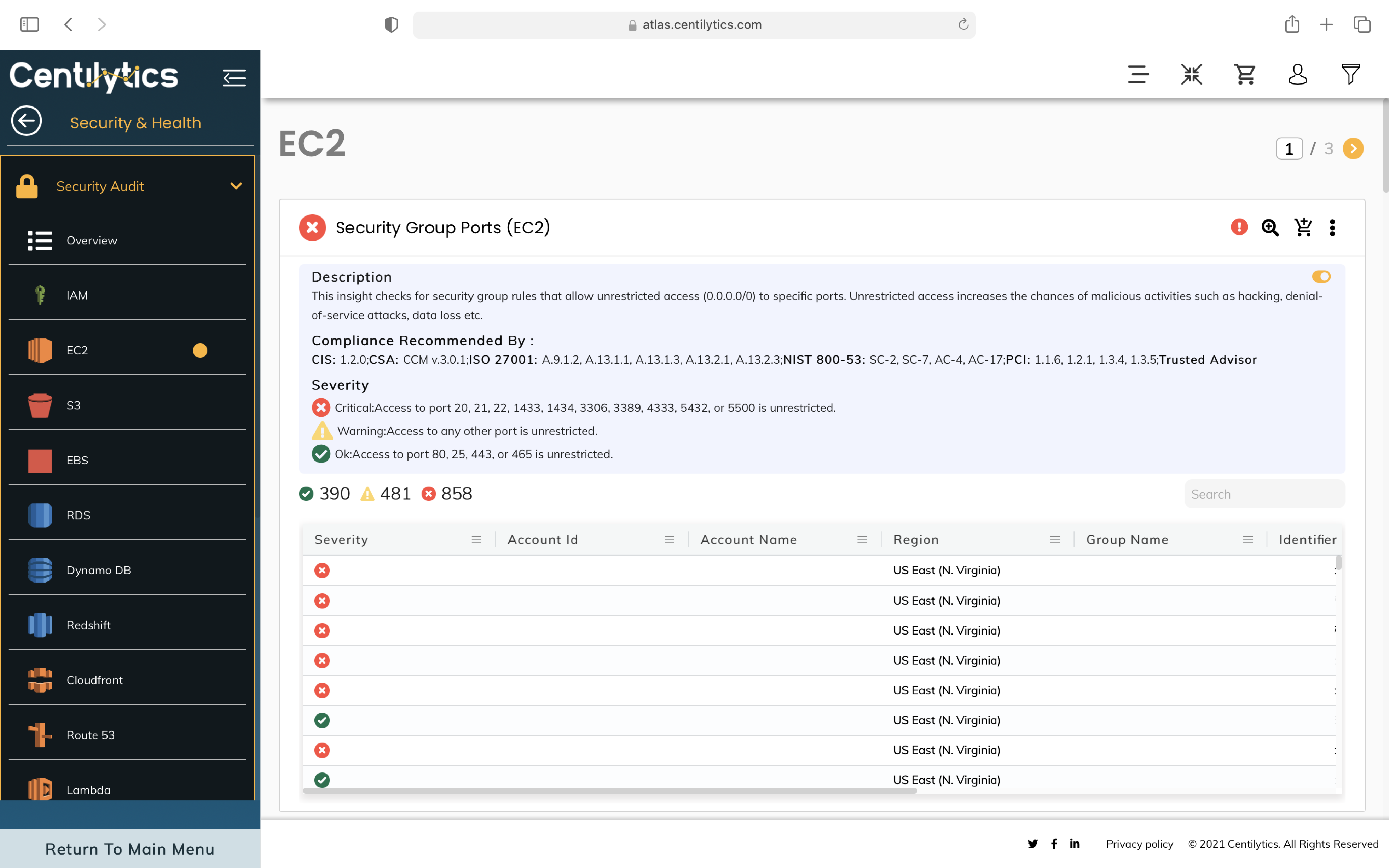This screenshot has width=1389, height=868.
Task: Open the hamburger menu in top header
Action: click(x=1138, y=75)
